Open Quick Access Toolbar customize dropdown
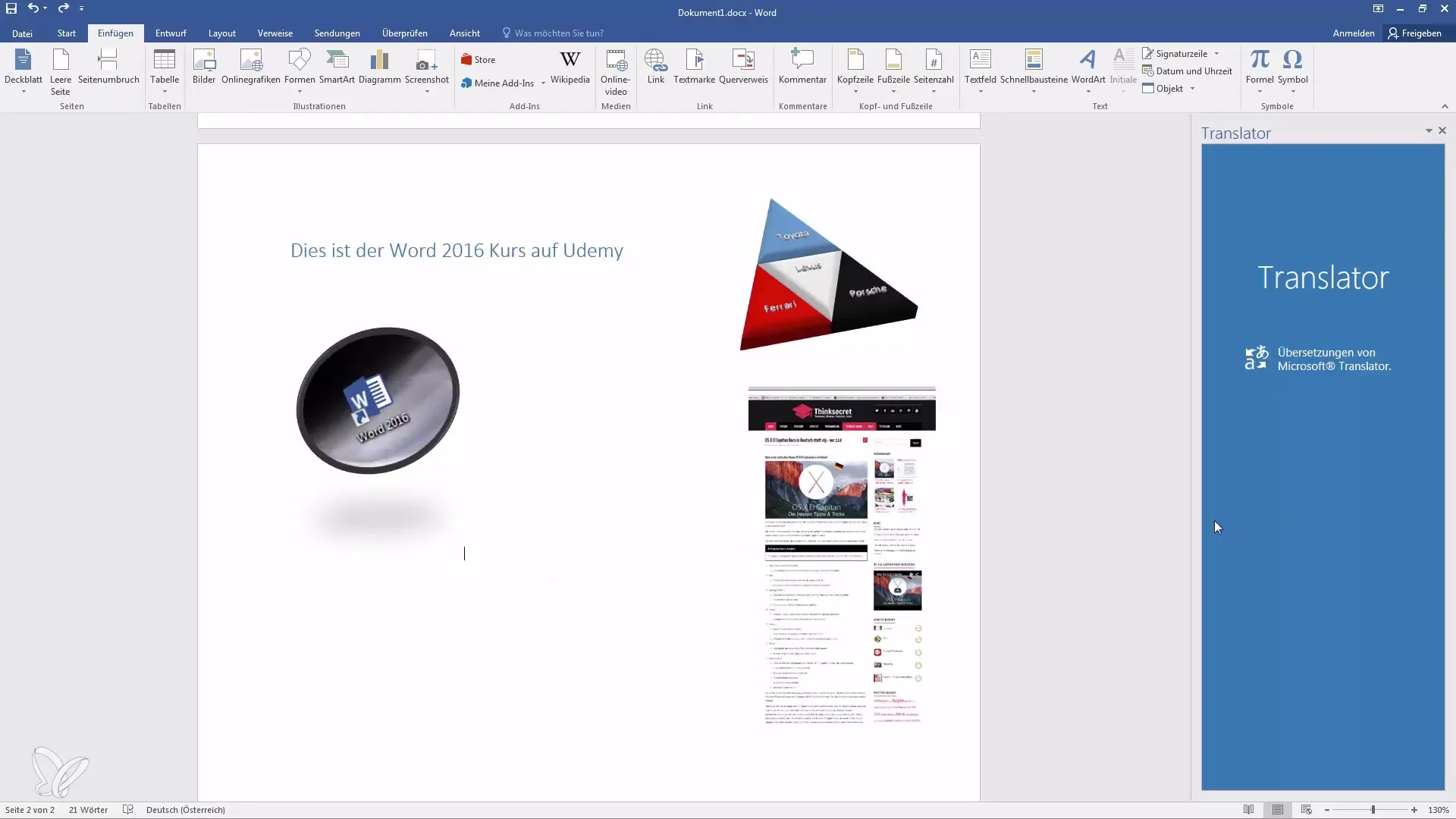The image size is (1456, 819). click(x=81, y=8)
